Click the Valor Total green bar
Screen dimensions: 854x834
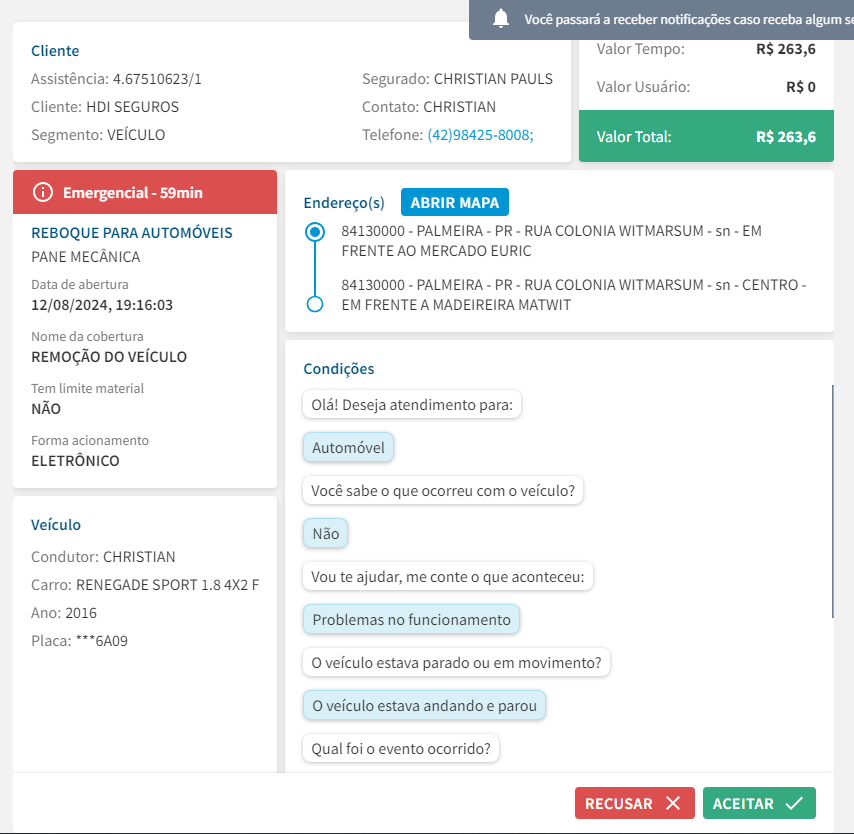pyautogui.click(x=706, y=137)
